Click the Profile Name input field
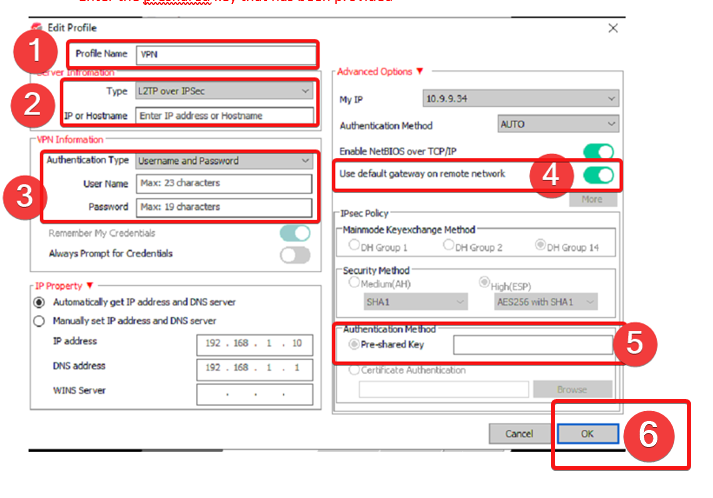713x498 pixels. (225, 53)
